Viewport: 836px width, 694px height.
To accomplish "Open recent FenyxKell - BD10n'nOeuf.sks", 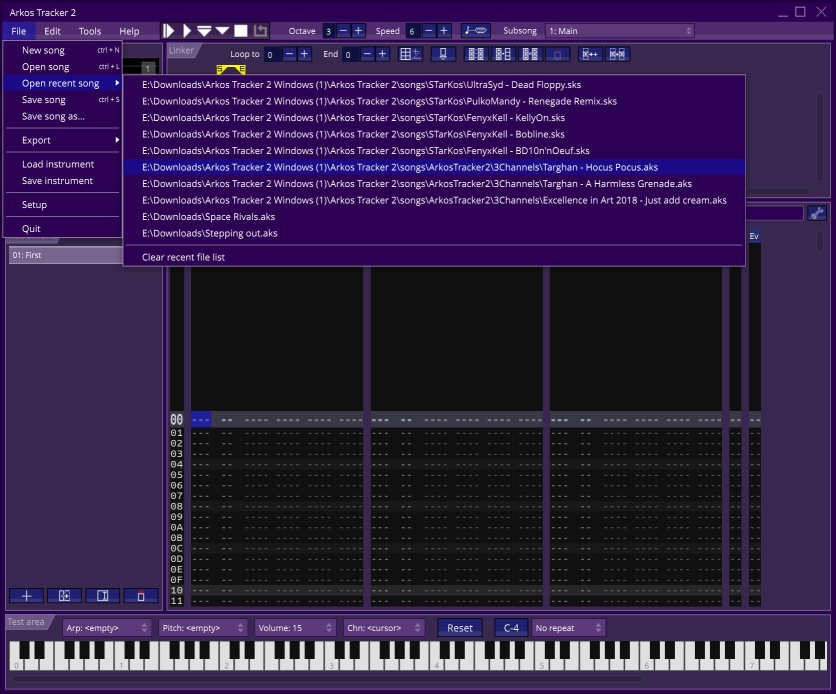I will click(434, 151).
